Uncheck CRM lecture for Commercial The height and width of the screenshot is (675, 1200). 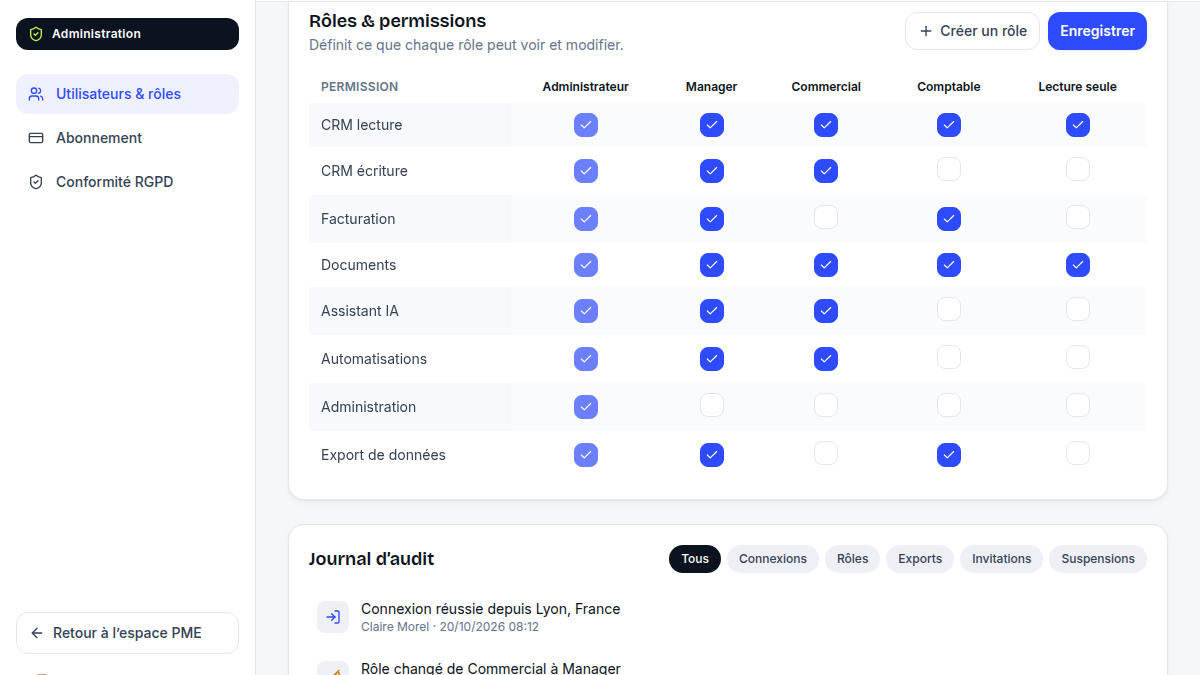[x=826, y=125]
